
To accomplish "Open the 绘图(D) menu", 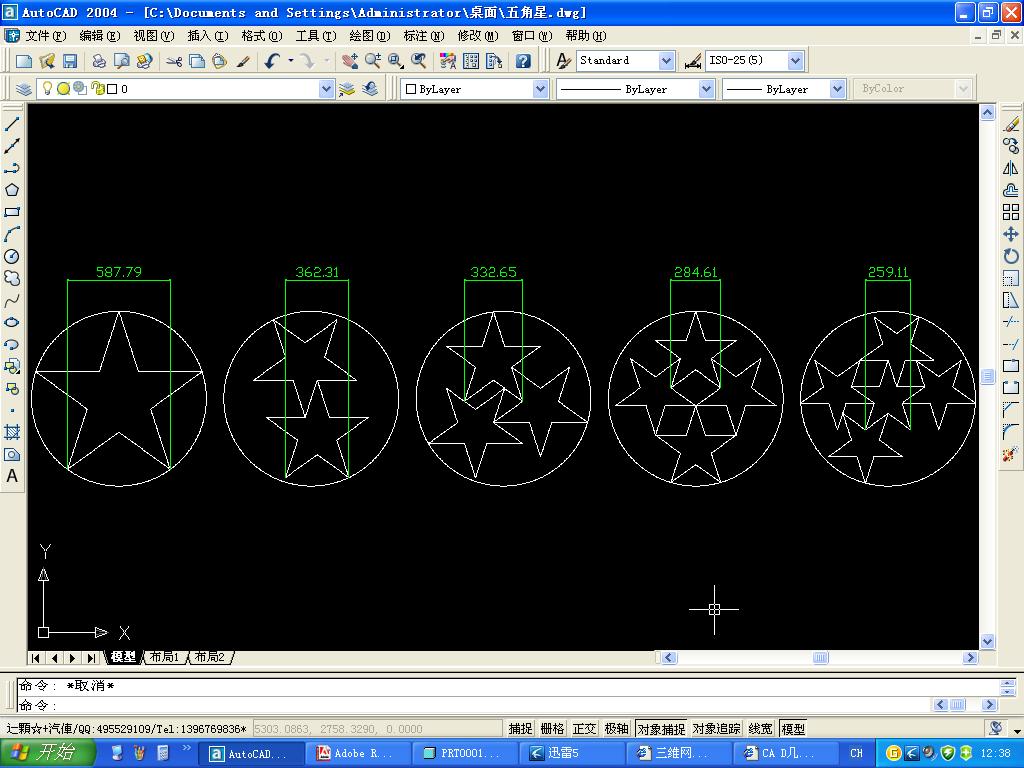I will (x=370, y=35).
